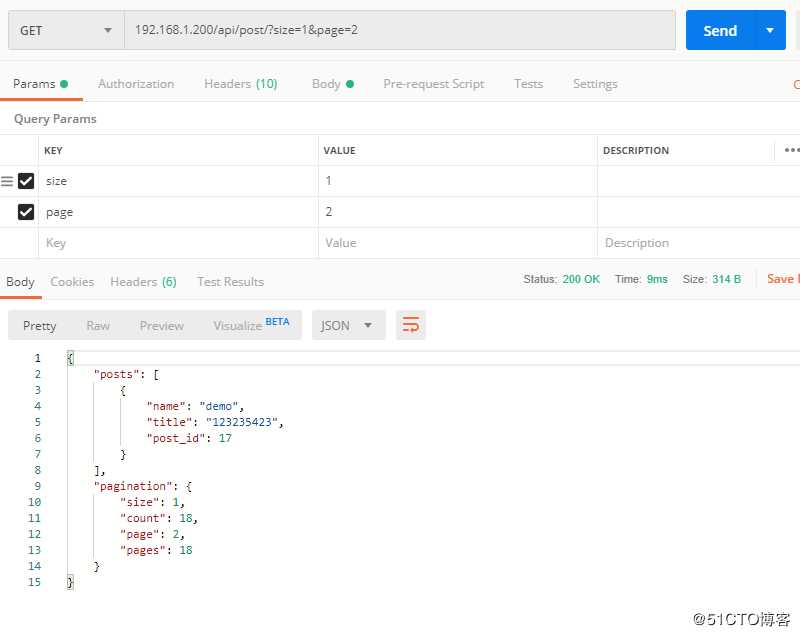
Task: Click the "demo" value in response
Action: click(219, 406)
